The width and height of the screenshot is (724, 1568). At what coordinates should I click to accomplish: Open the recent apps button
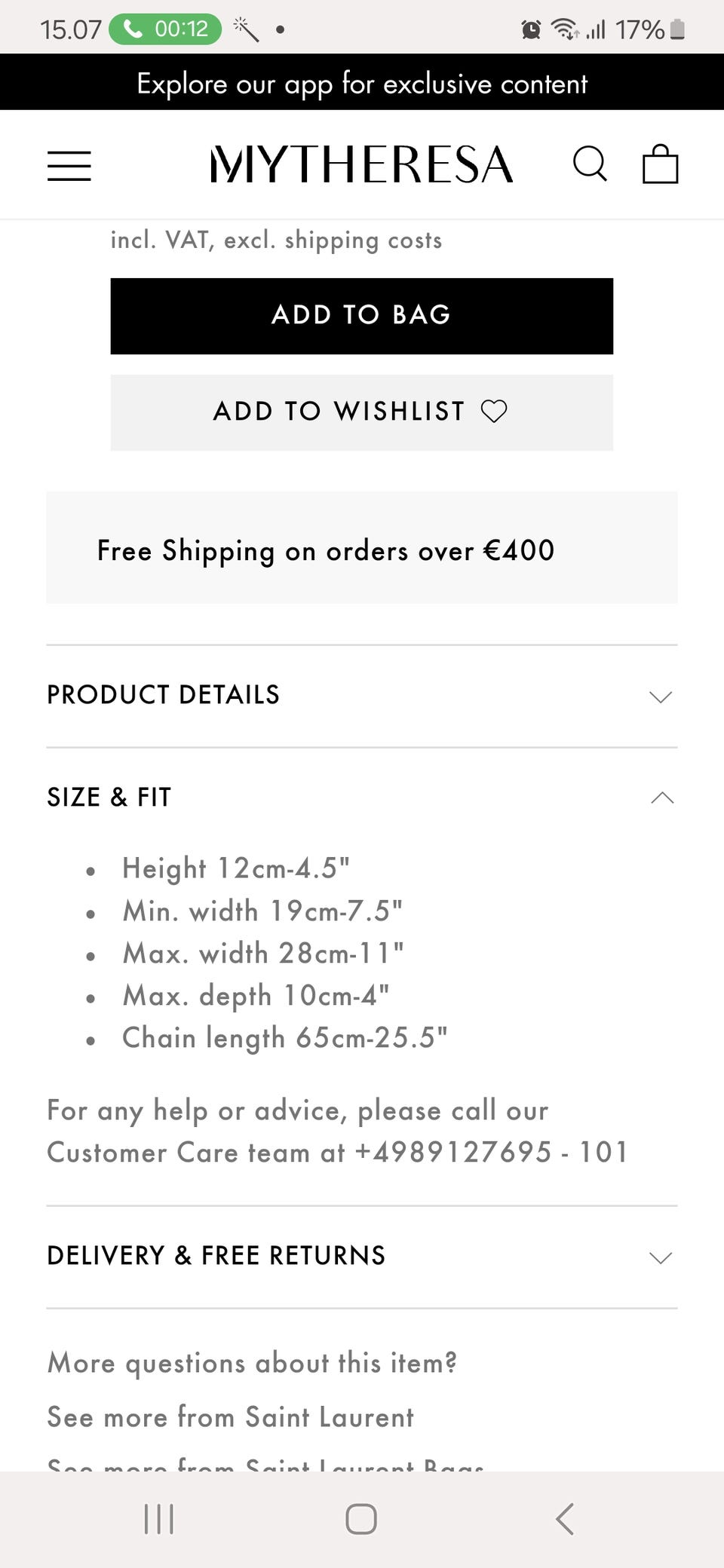pos(158,1518)
